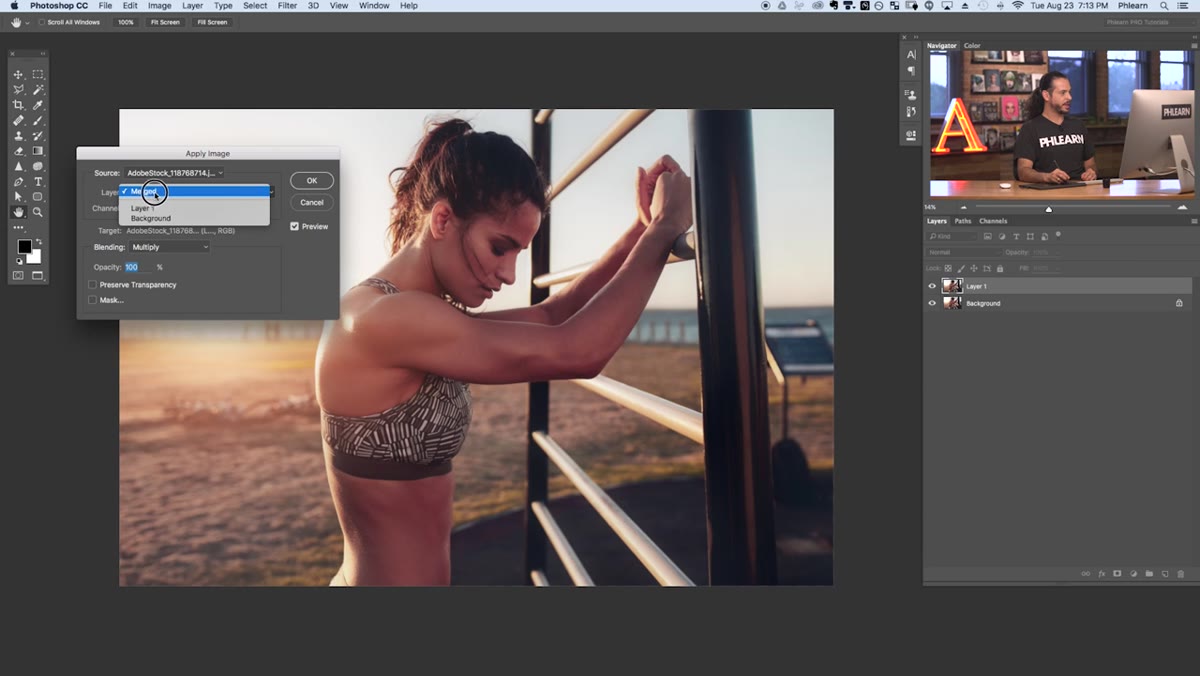Switch to the Color panel tab

coord(972,46)
